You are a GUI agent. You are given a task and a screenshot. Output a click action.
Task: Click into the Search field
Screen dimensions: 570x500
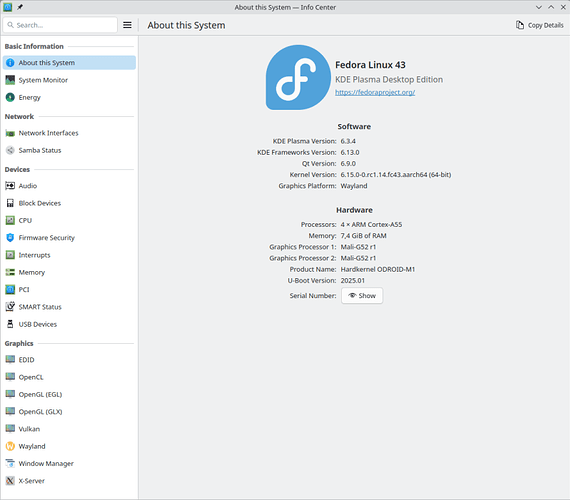60,25
